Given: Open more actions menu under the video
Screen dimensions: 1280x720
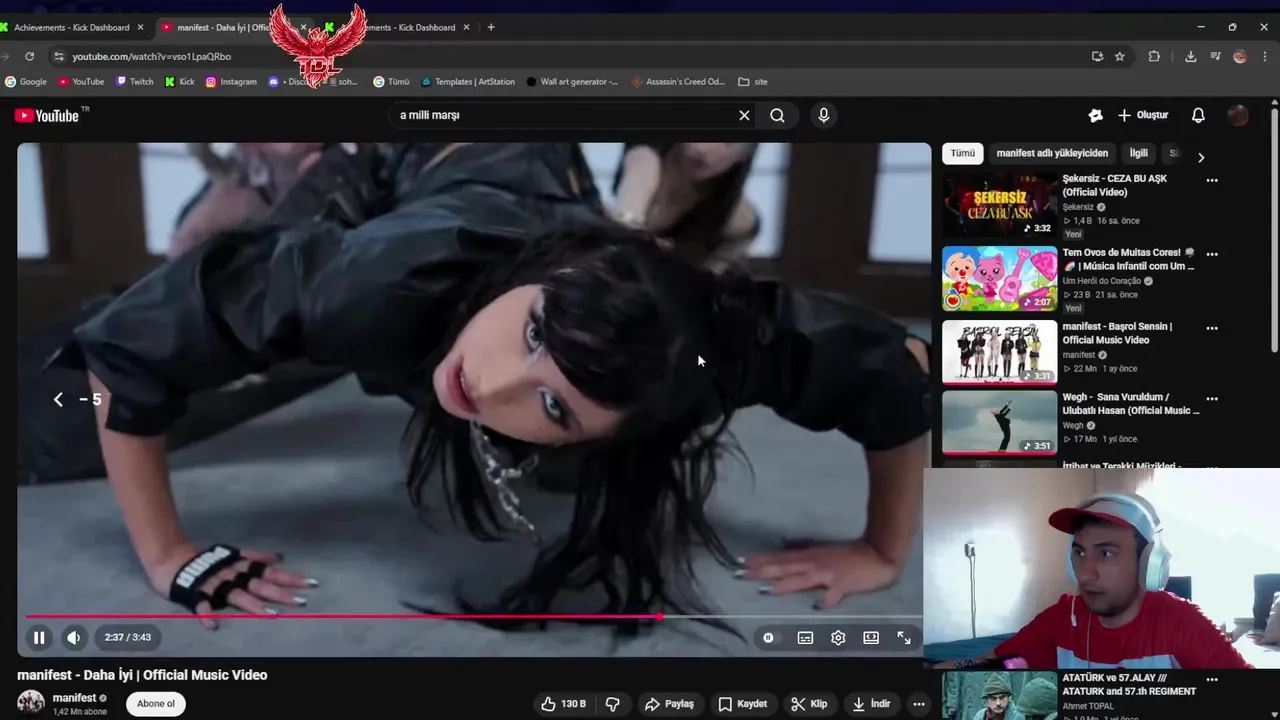Looking at the screenshot, I should (919, 704).
